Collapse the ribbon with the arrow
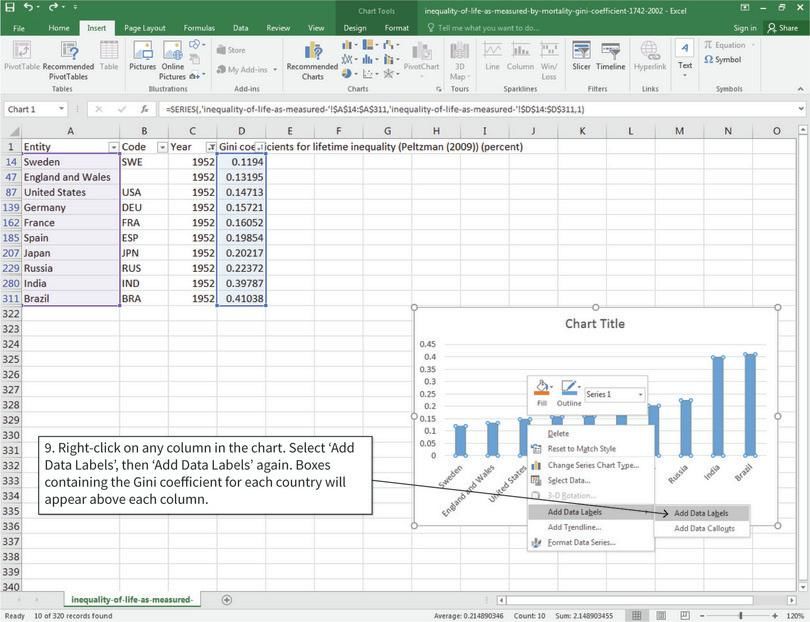Image resolution: width=810 pixels, height=622 pixels. 800,89
